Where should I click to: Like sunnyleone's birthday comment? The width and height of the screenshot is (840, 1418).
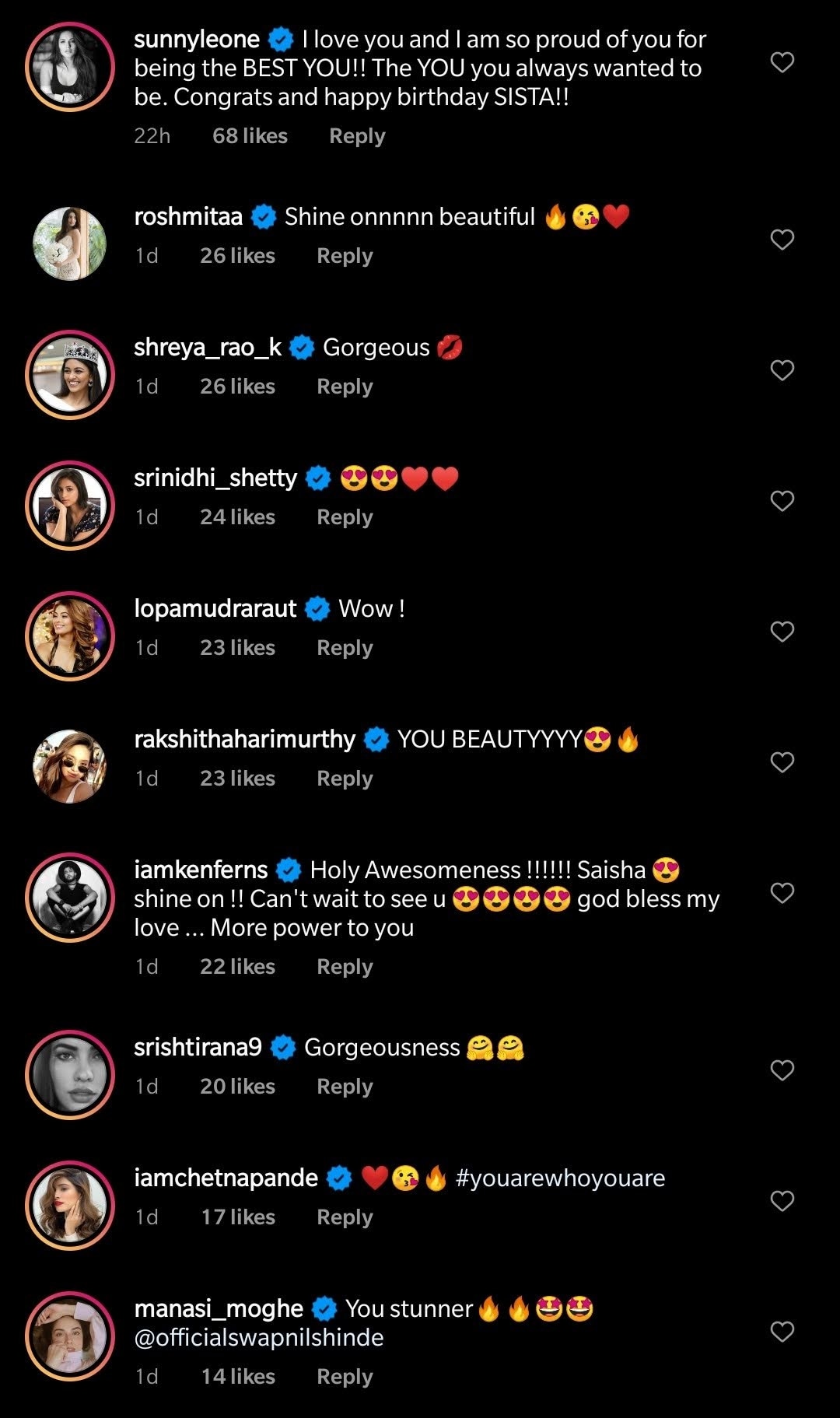(x=782, y=62)
